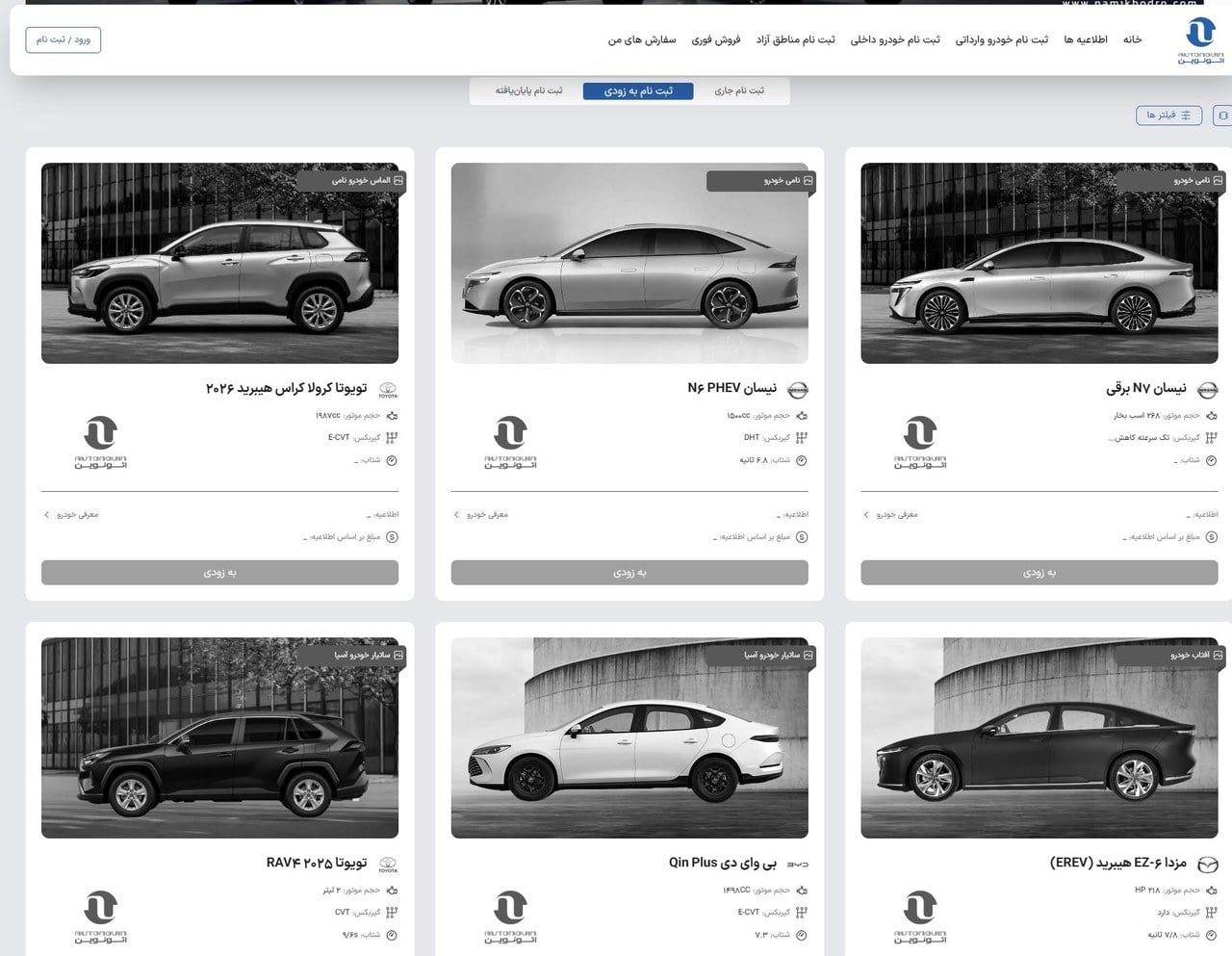Click the gearbox icon on Nissan N6 card
1232x956 pixels.
point(802,438)
